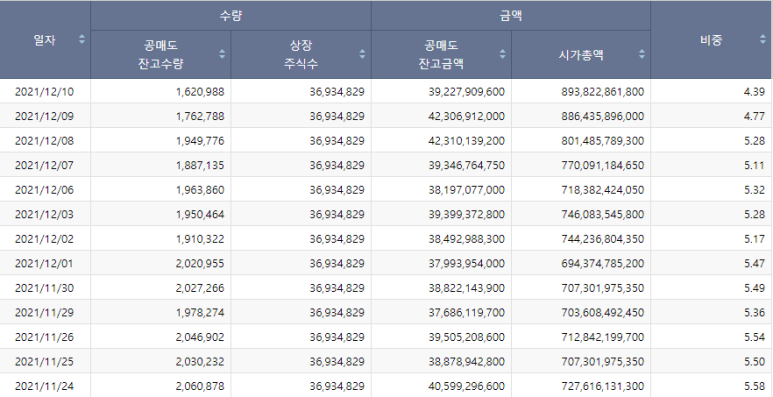Click market cap 746,083,545,800
Viewport: 773px width, 397px height.
tap(602, 215)
